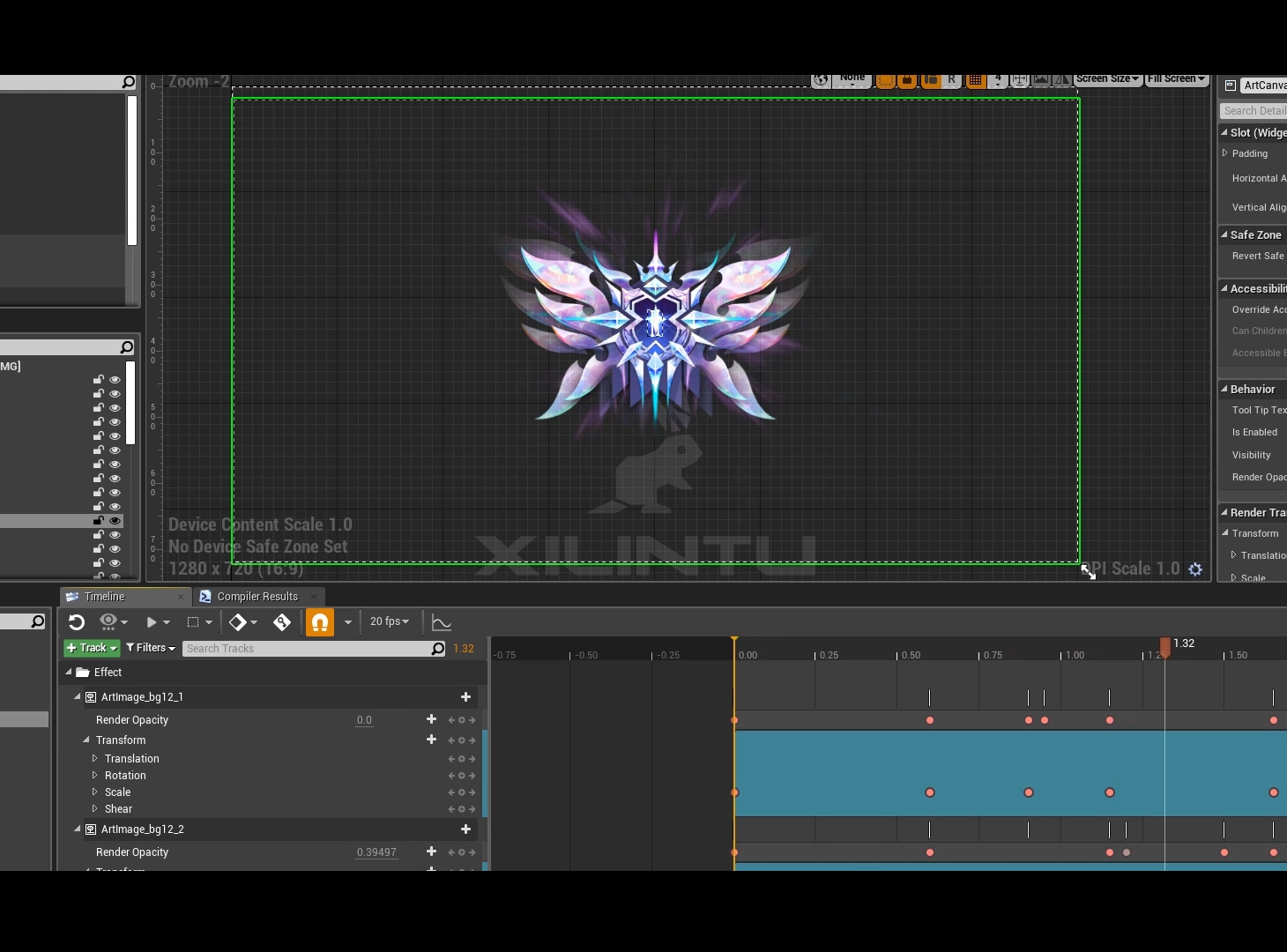Toggle the orange magnet Snapping button
The image size is (1287, 952).
click(320, 622)
